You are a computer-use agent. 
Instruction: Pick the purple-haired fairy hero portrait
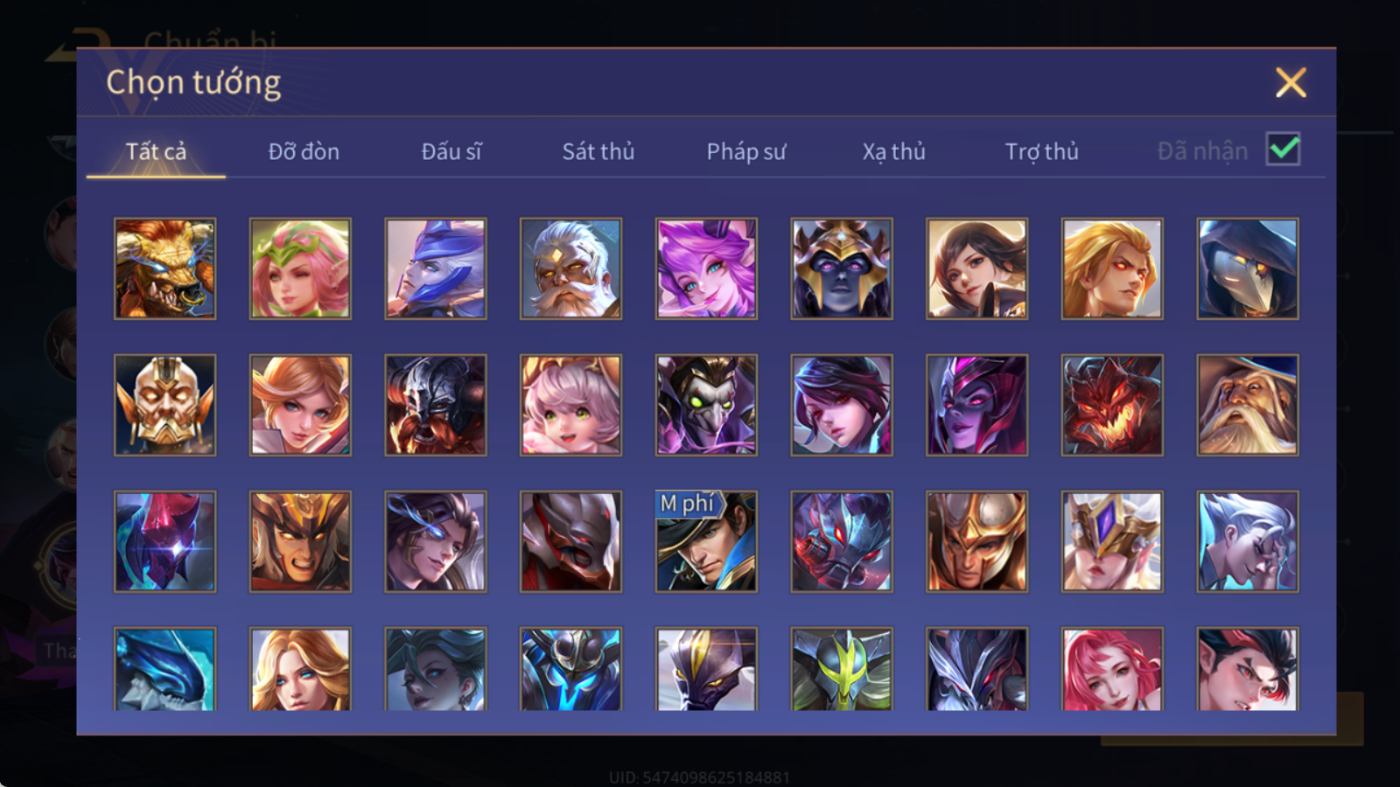706,269
